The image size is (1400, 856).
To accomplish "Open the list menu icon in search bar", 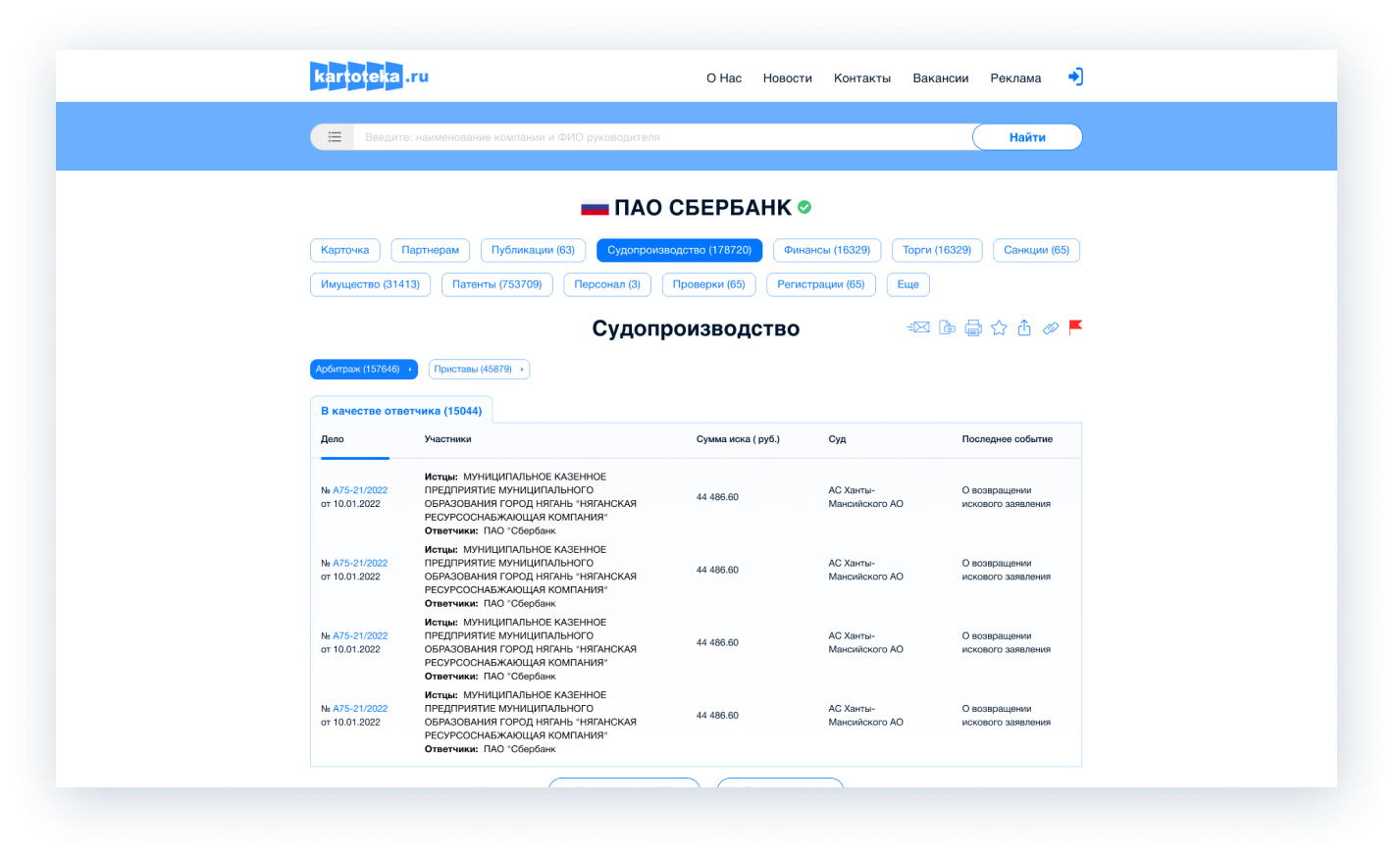I will click(x=335, y=137).
